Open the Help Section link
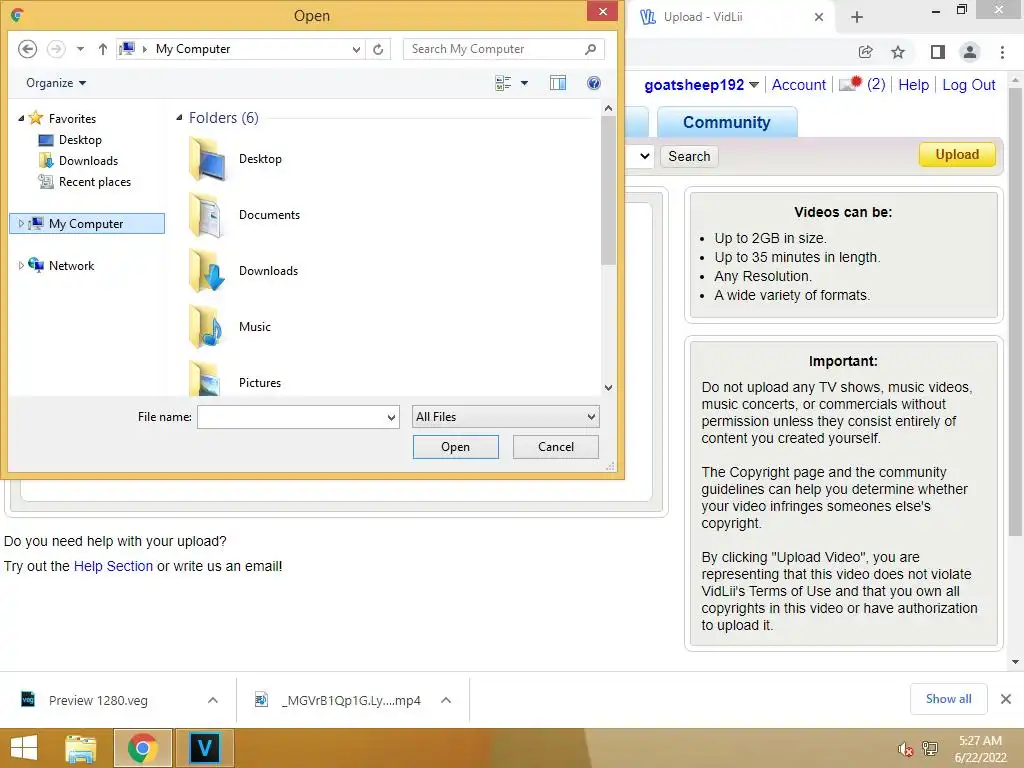 tap(113, 566)
